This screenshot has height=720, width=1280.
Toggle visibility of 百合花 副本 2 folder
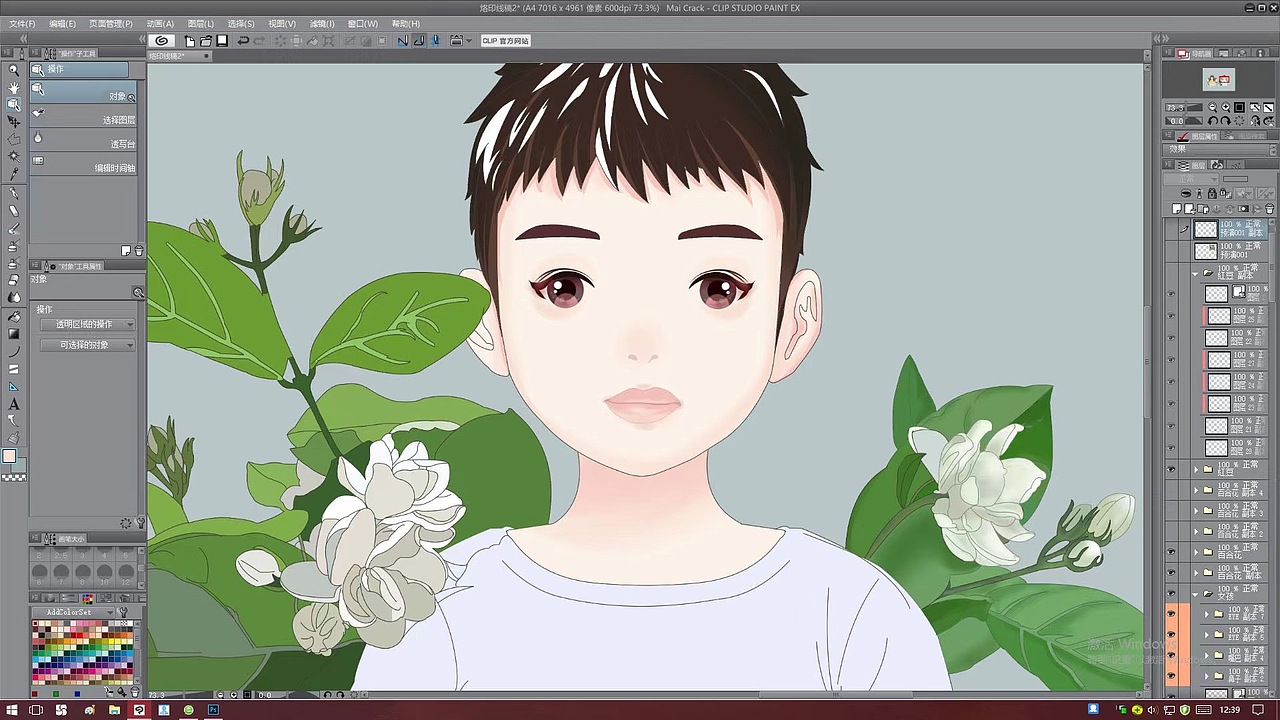pyautogui.click(x=1172, y=531)
